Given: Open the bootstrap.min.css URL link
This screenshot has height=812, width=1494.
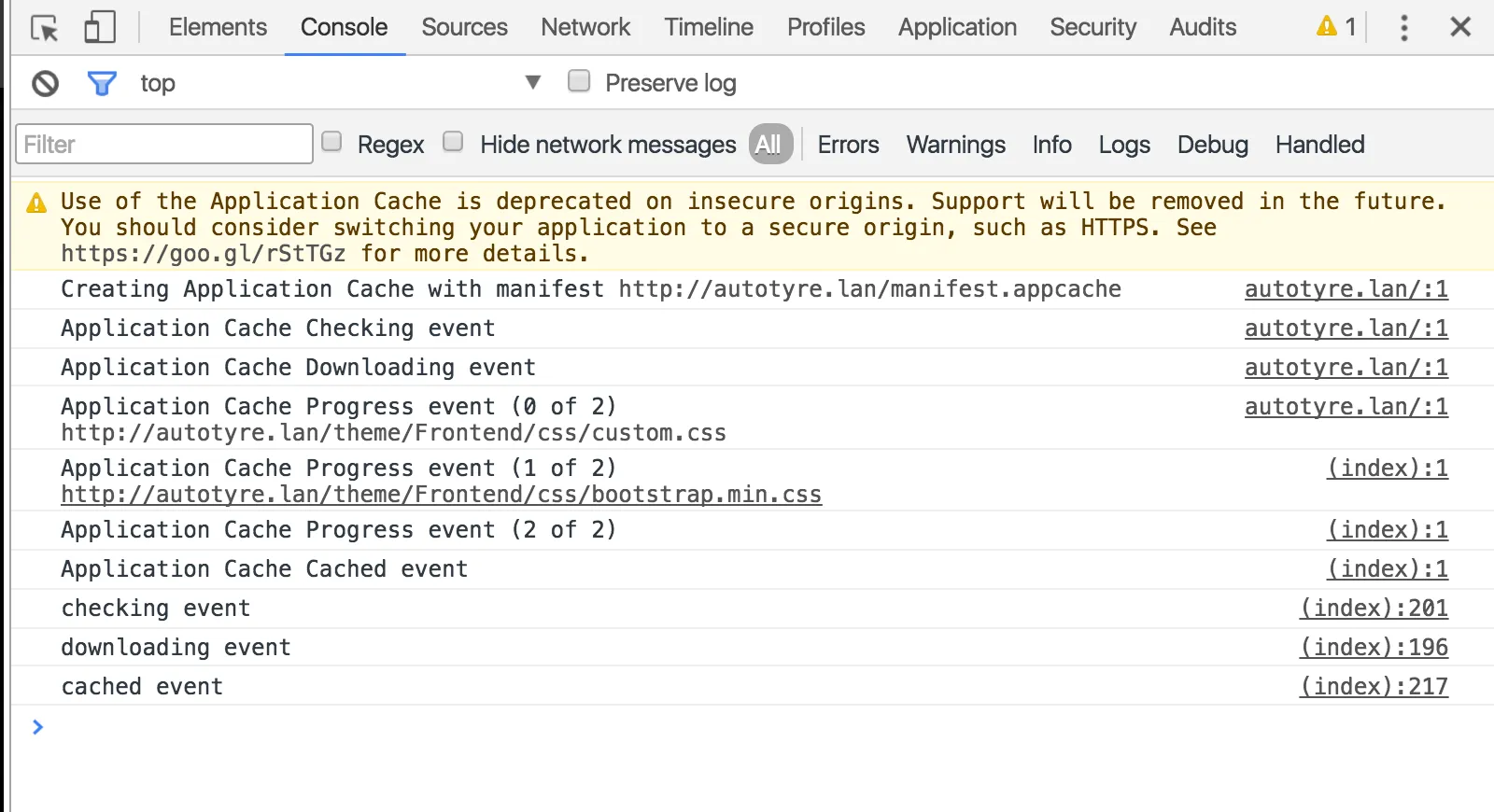Looking at the screenshot, I should [441, 495].
